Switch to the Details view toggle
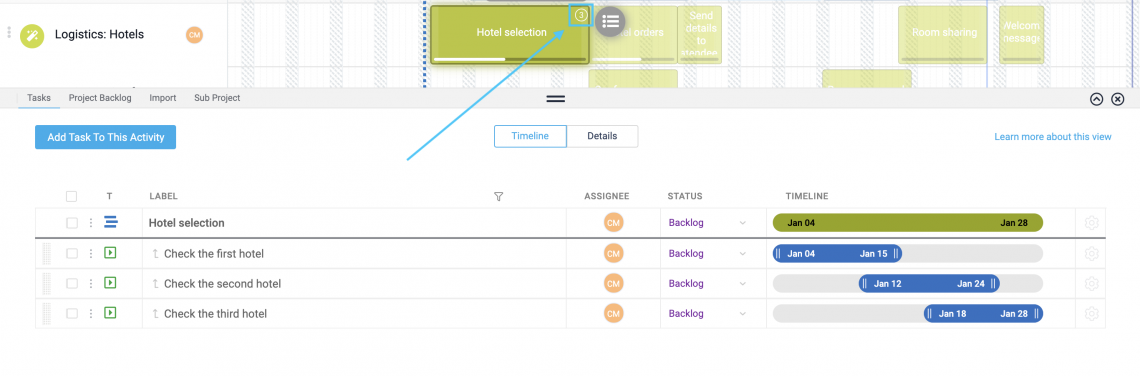Screen dimensions: 1140x376 pyautogui.click(x=602, y=136)
